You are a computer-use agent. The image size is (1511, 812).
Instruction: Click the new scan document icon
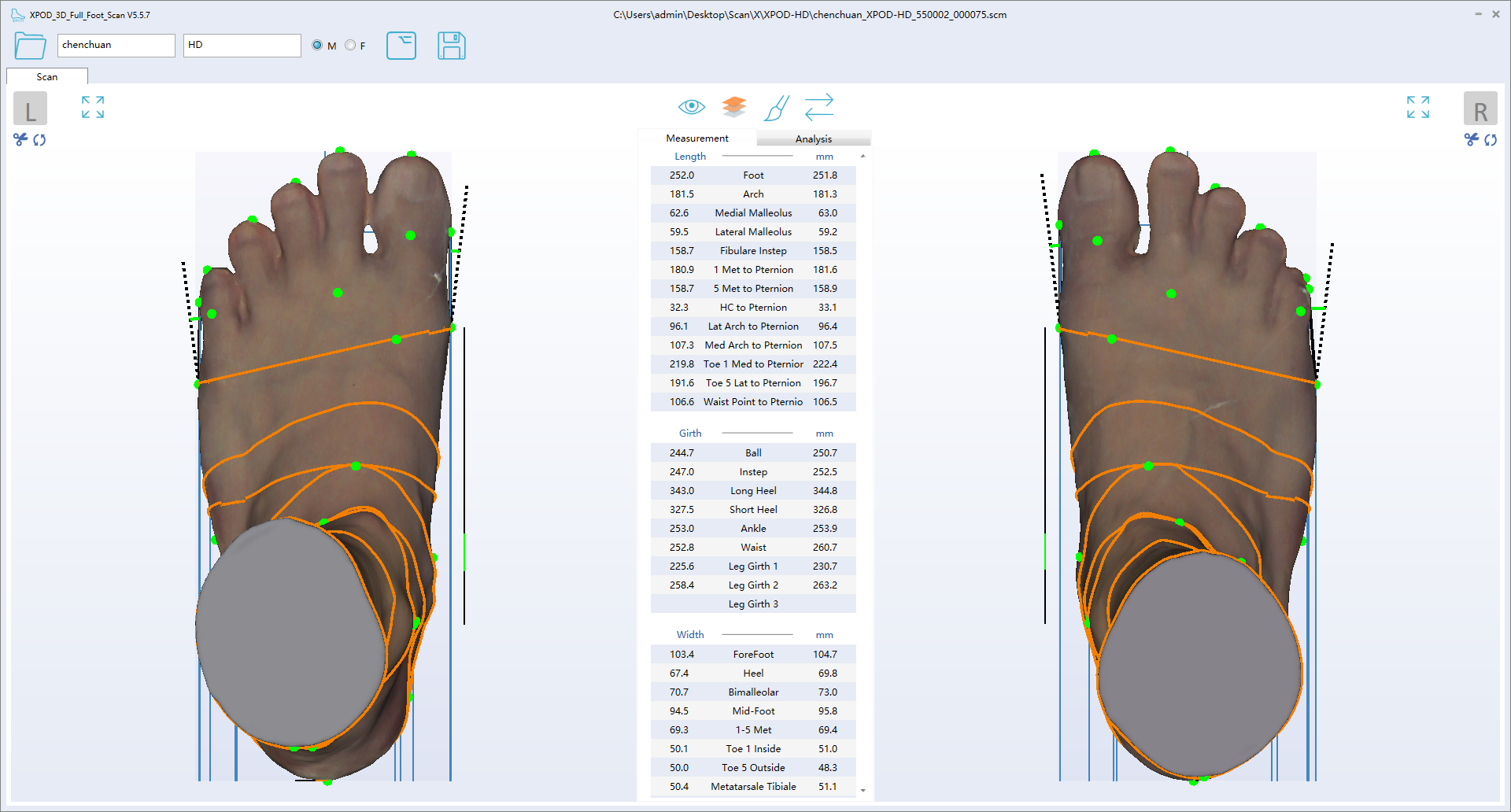click(x=401, y=46)
